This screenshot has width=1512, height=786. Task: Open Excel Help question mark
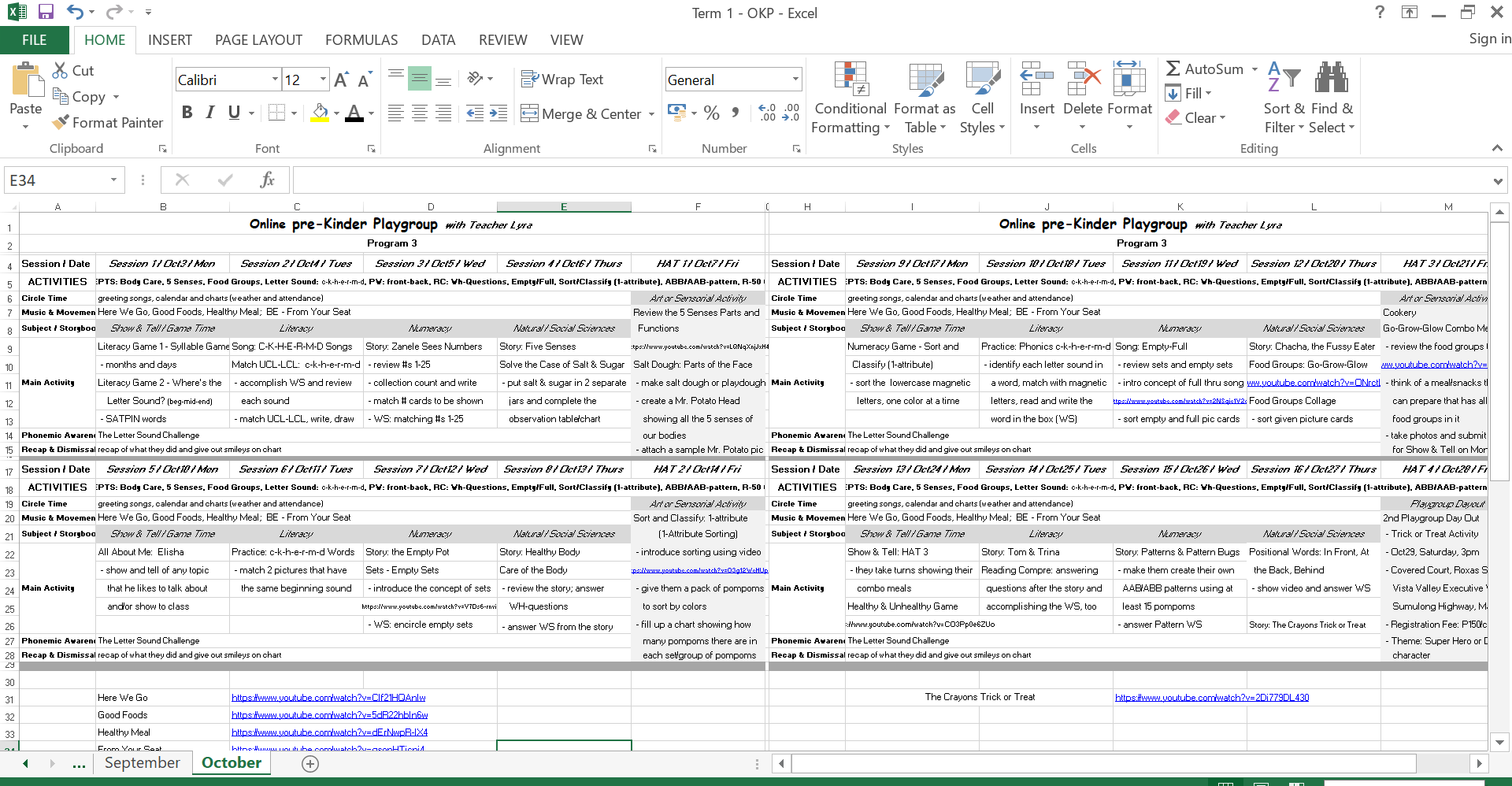click(x=1379, y=12)
